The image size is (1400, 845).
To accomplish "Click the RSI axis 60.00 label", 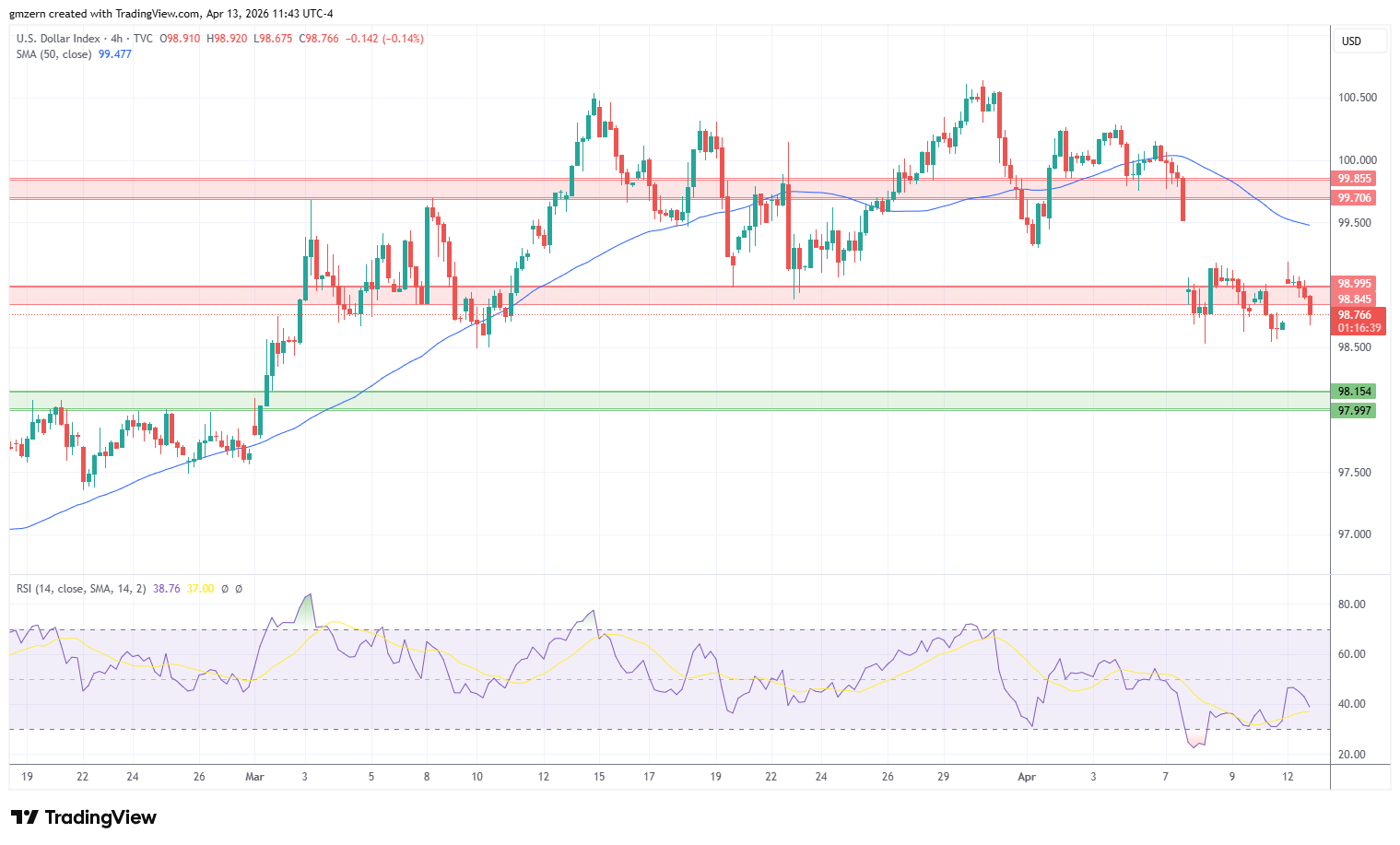I will point(1352,654).
